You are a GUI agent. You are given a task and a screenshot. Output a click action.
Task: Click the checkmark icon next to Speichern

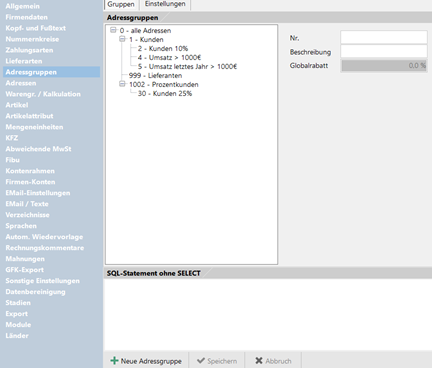[x=201, y=361]
